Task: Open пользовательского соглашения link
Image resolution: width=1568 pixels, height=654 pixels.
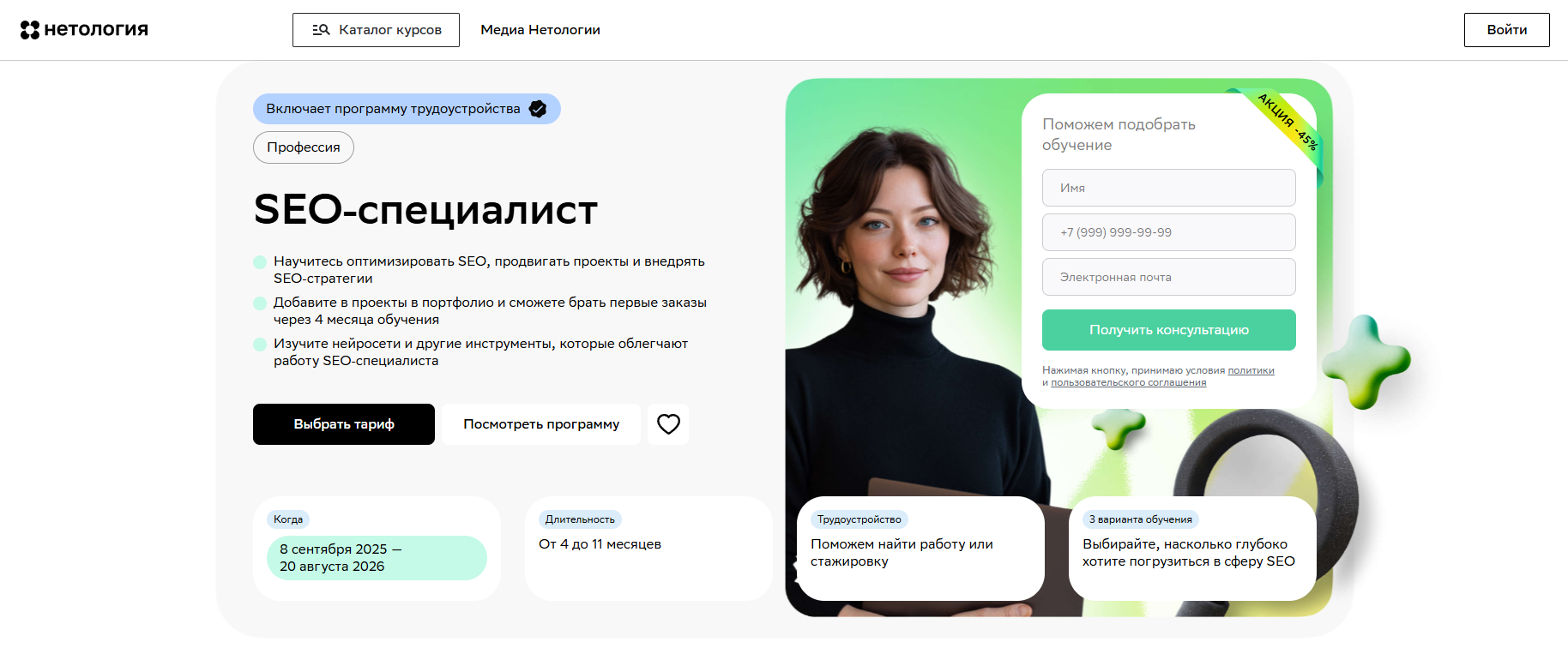Action: coord(1128,382)
